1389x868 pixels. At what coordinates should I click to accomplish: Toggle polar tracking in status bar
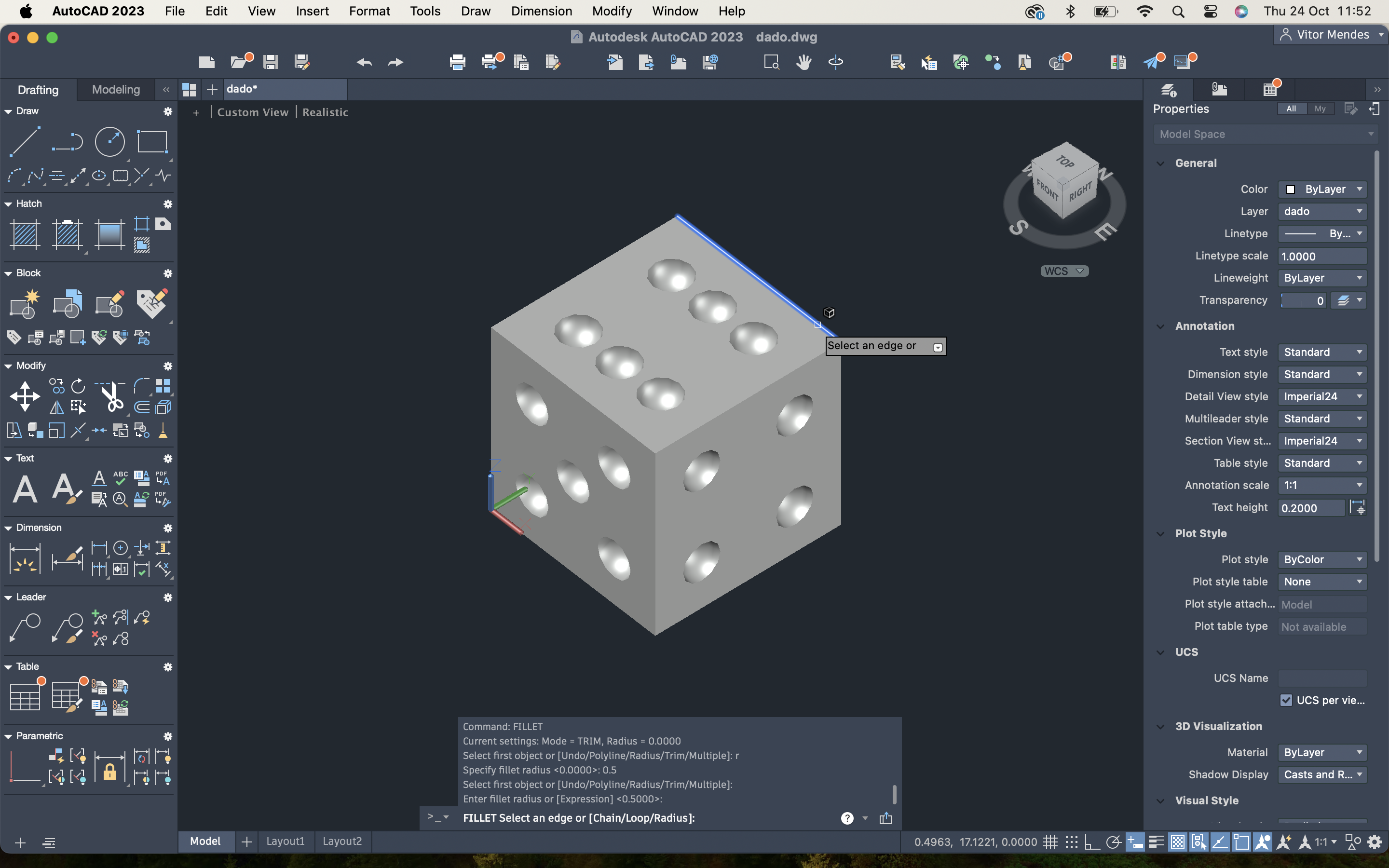[x=1114, y=842]
